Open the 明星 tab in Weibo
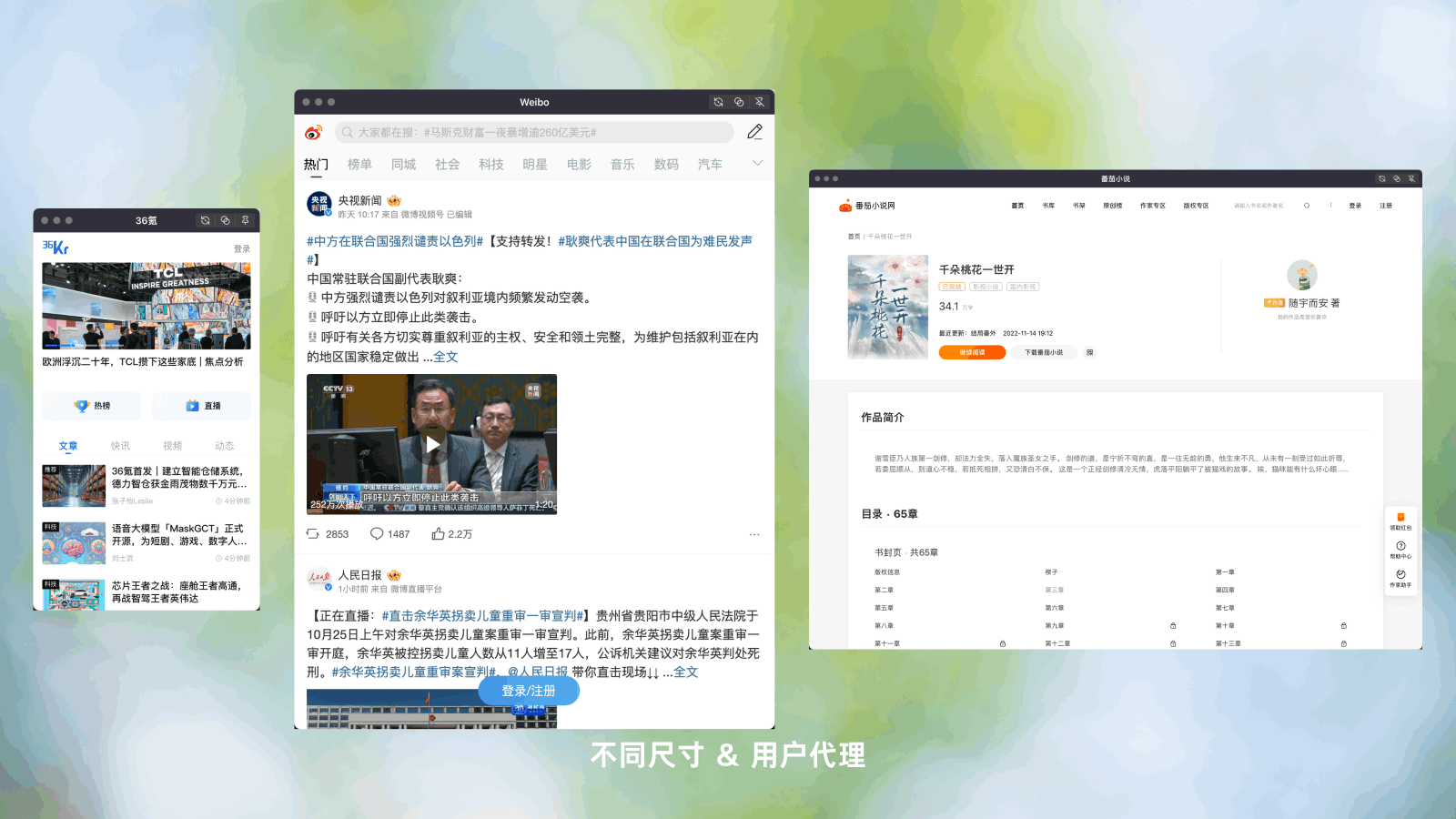Viewport: 1456px width, 819px height. (534, 165)
